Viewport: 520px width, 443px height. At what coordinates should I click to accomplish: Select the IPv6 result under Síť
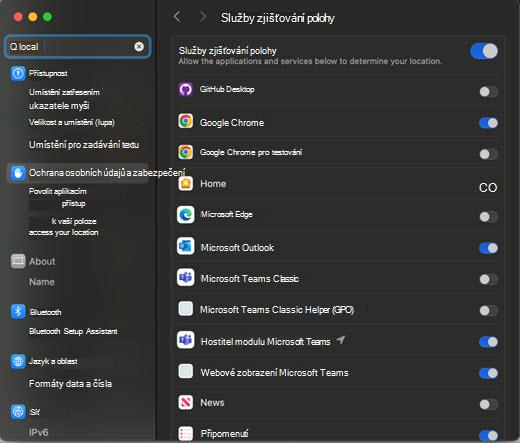click(x=38, y=432)
